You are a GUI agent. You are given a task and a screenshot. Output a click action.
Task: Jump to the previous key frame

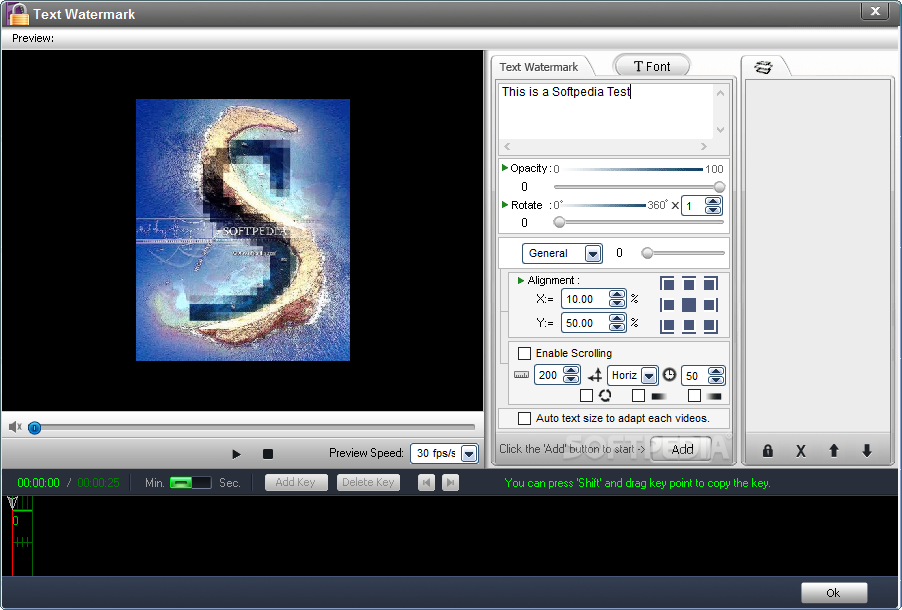(426, 482)
